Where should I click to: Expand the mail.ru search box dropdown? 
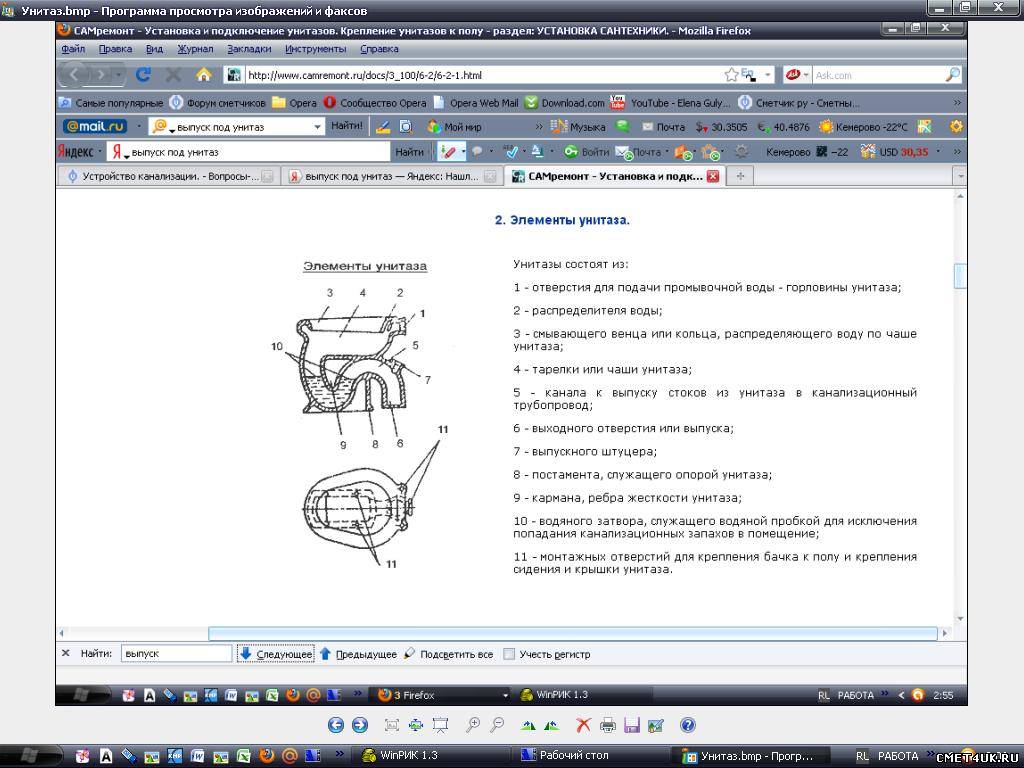[x=318, y=127]
